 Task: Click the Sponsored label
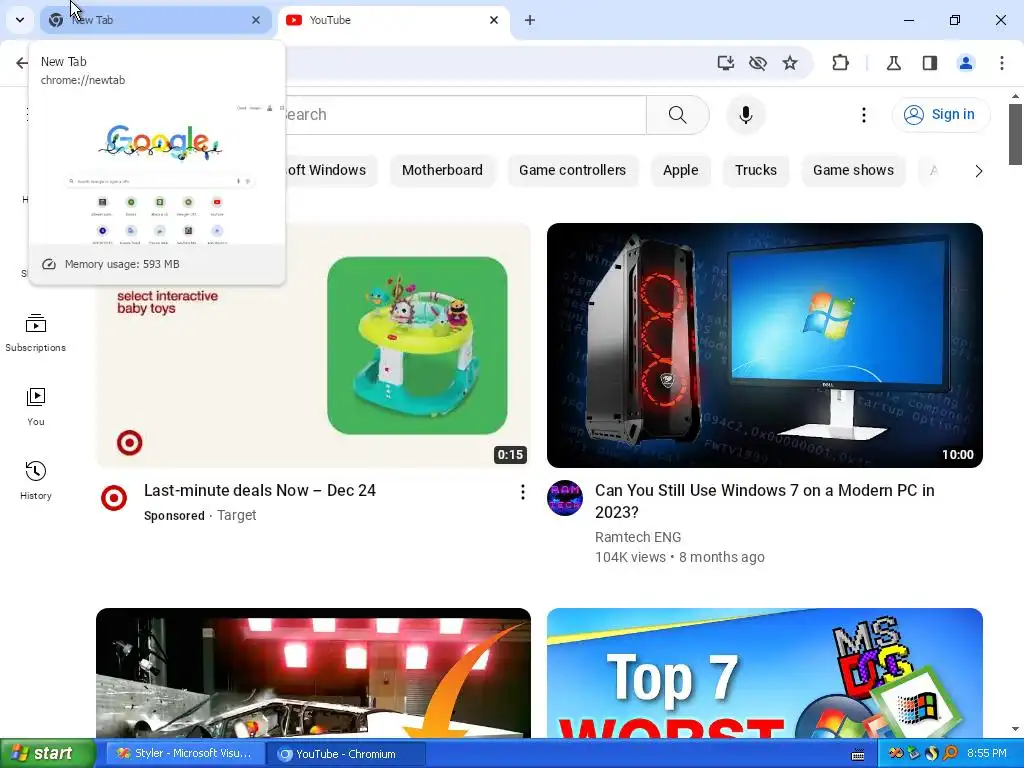174,515
